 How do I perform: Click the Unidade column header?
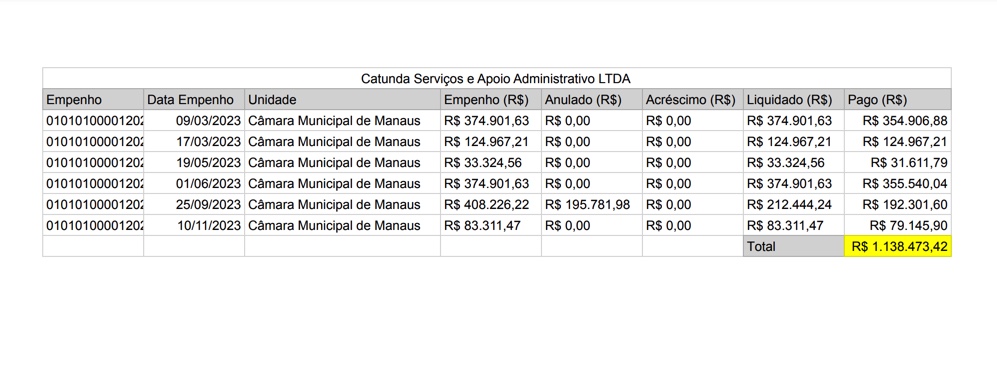[342, 99]
